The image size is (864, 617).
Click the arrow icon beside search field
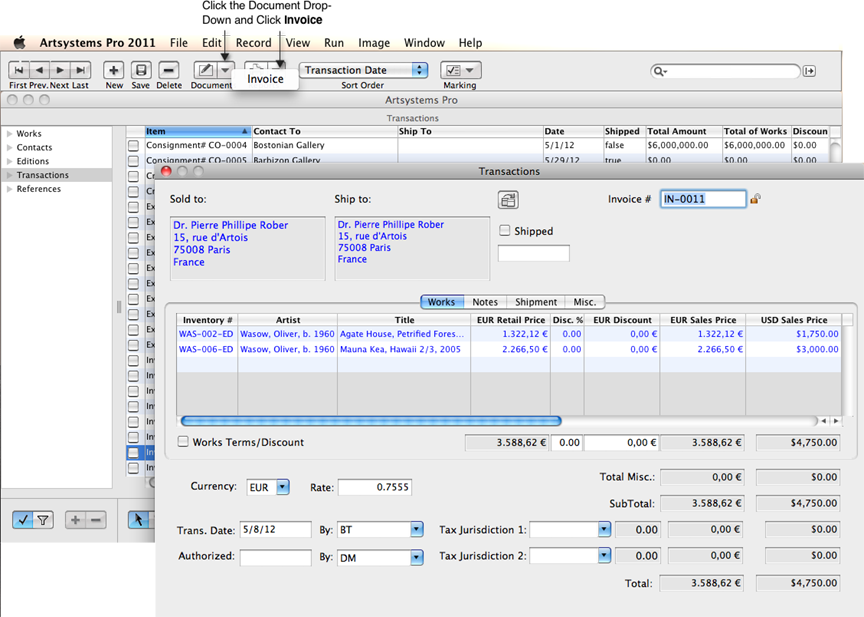(x=809, y=71)
